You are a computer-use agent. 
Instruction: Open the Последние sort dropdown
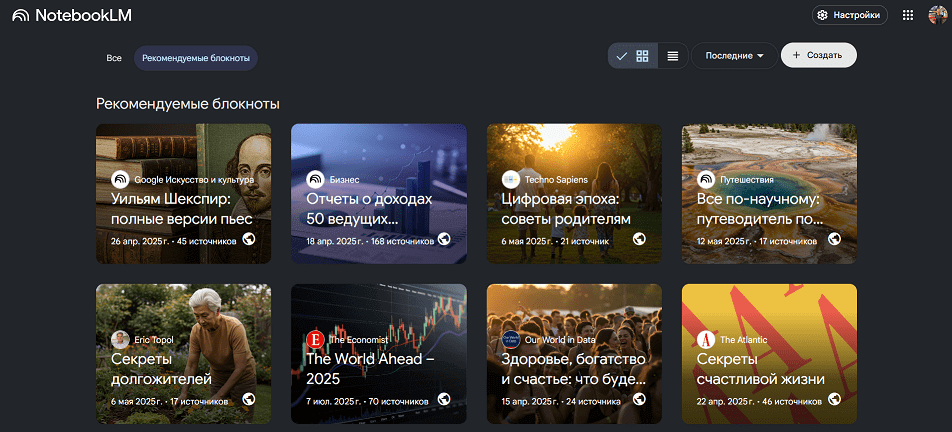coord(734,55)
